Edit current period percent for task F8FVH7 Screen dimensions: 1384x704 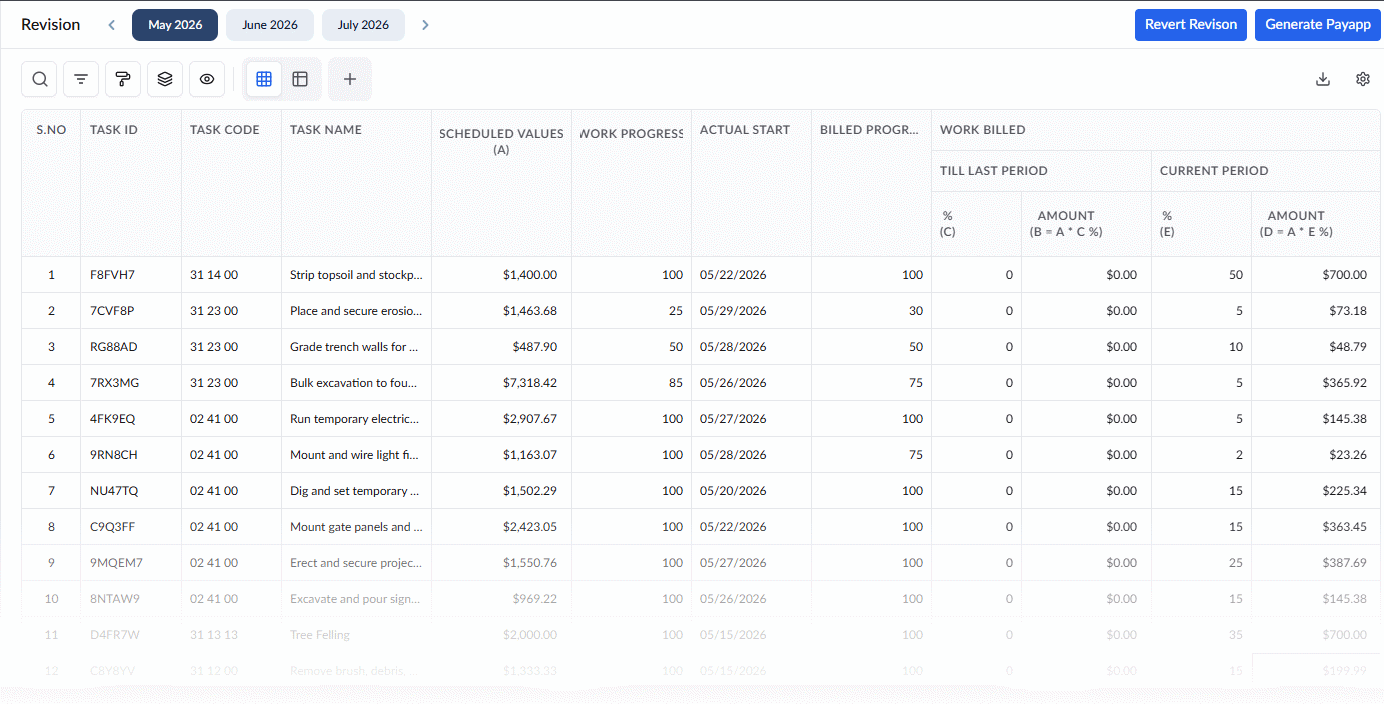[1201, 275]
